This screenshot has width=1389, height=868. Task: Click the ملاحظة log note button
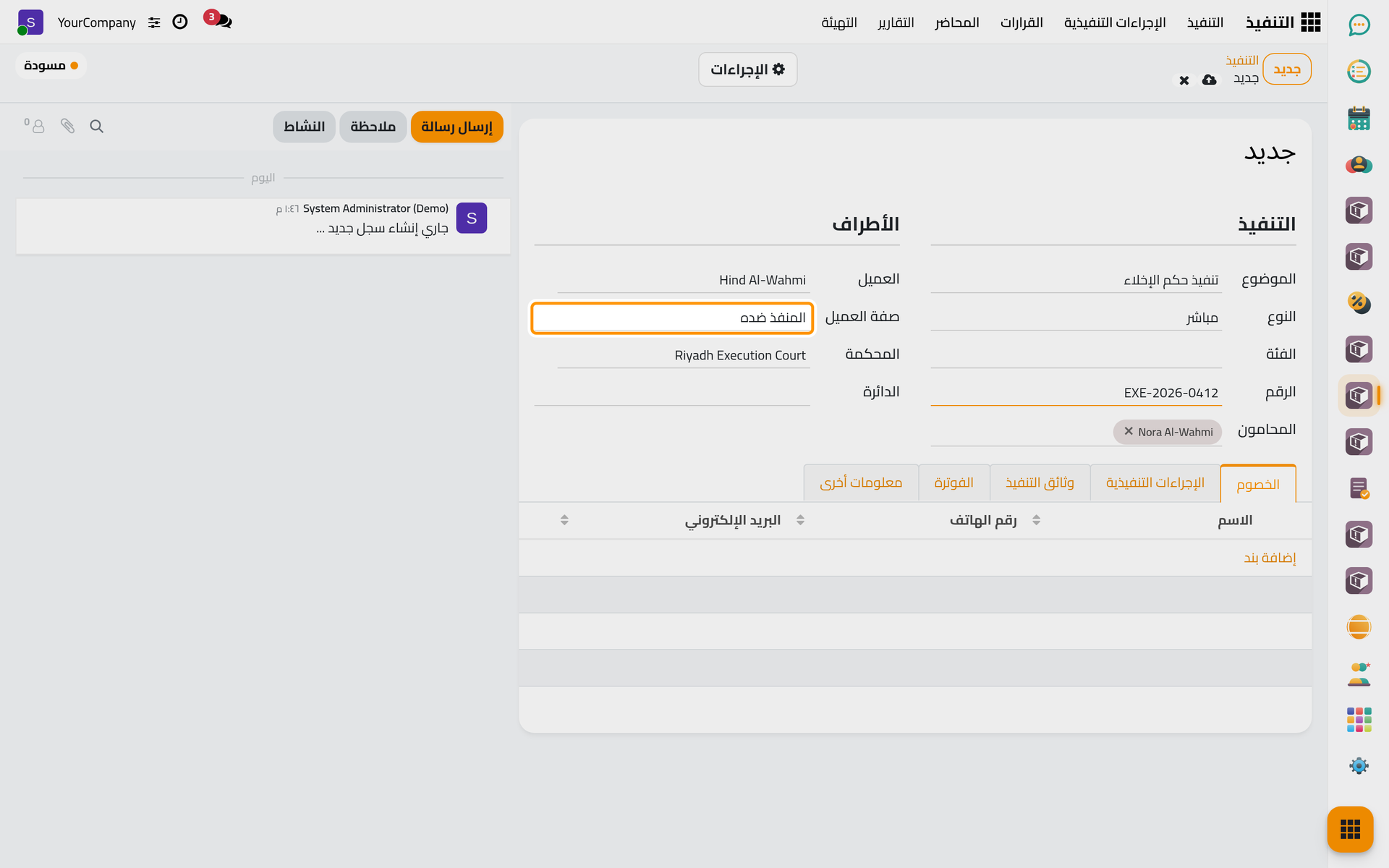pos(373,127)
